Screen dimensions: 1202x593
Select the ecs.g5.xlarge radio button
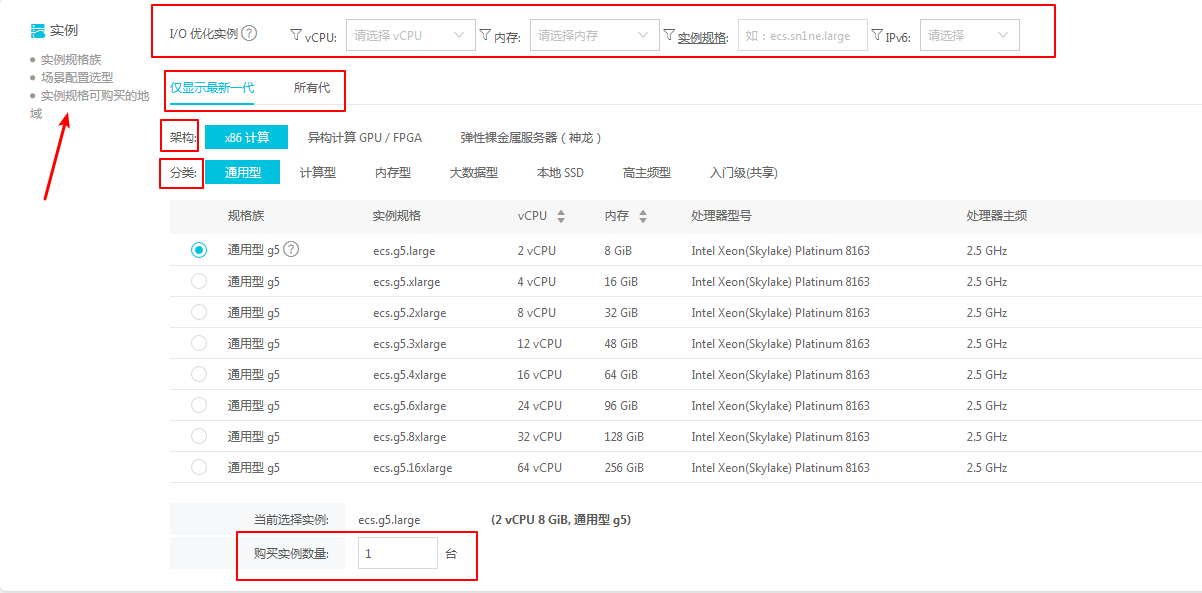(x=199, y=281)
